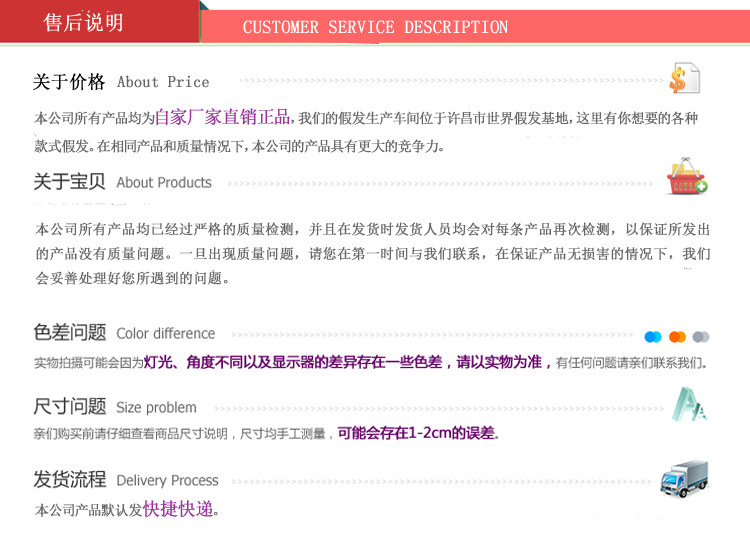Click CUSTOMER SERVICE DESCRIPTION banner text
The height and width of the screenshot is (534, 750).
point(375,27)
